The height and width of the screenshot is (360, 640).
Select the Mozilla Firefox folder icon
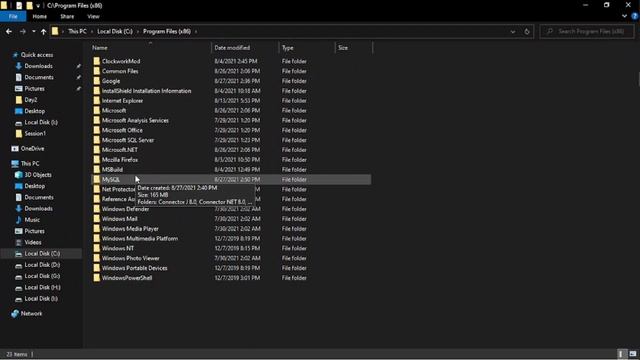click(x=96, y=160)
